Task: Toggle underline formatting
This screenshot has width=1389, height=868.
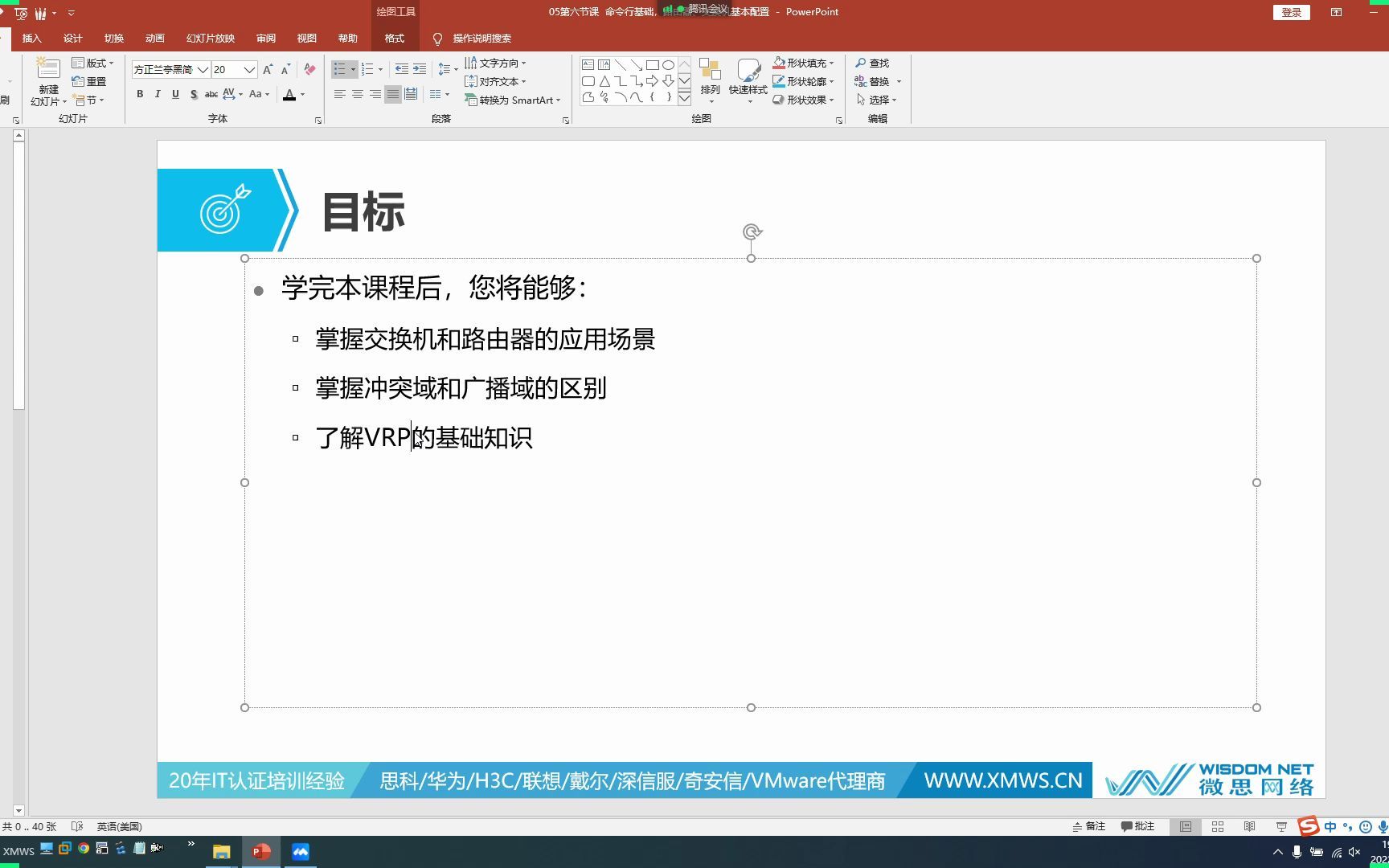Action: [175, 94]
